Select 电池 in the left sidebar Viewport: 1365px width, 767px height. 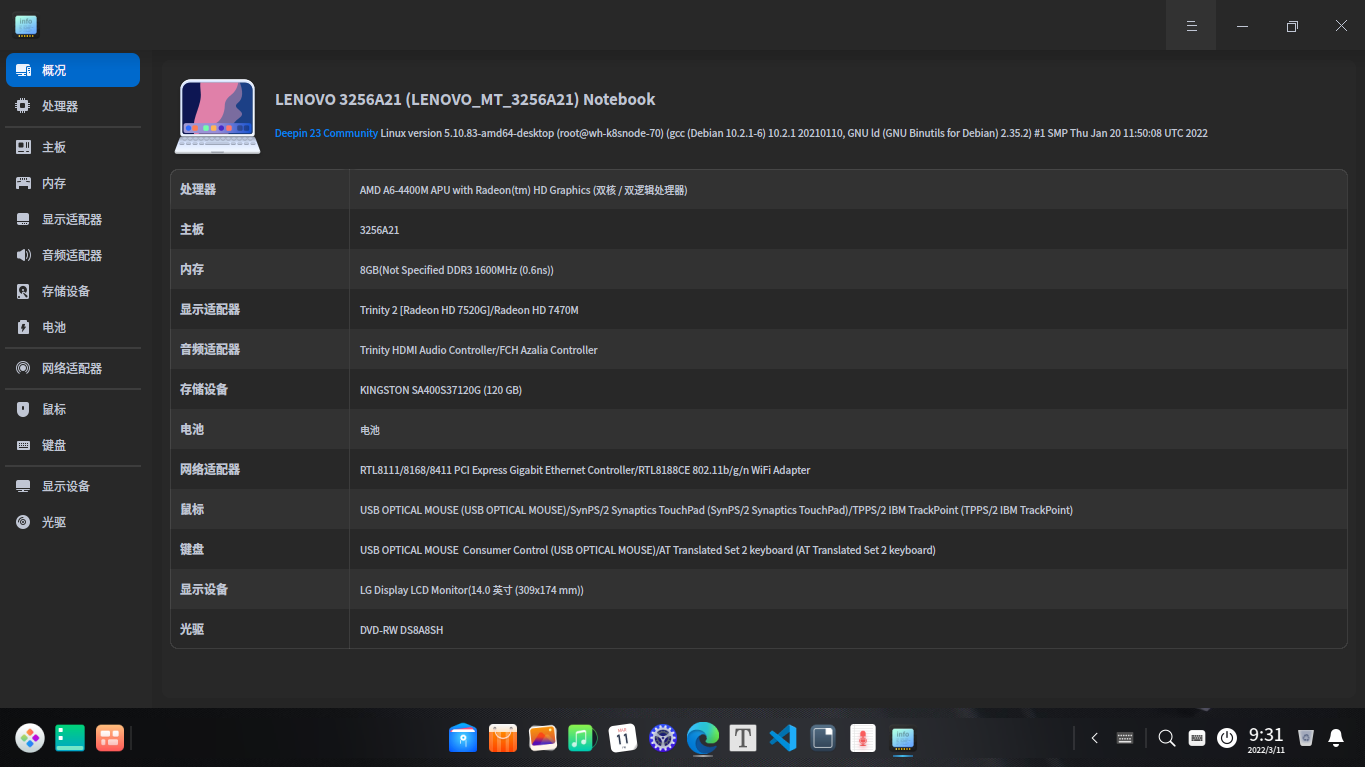(x=73, y=327)
